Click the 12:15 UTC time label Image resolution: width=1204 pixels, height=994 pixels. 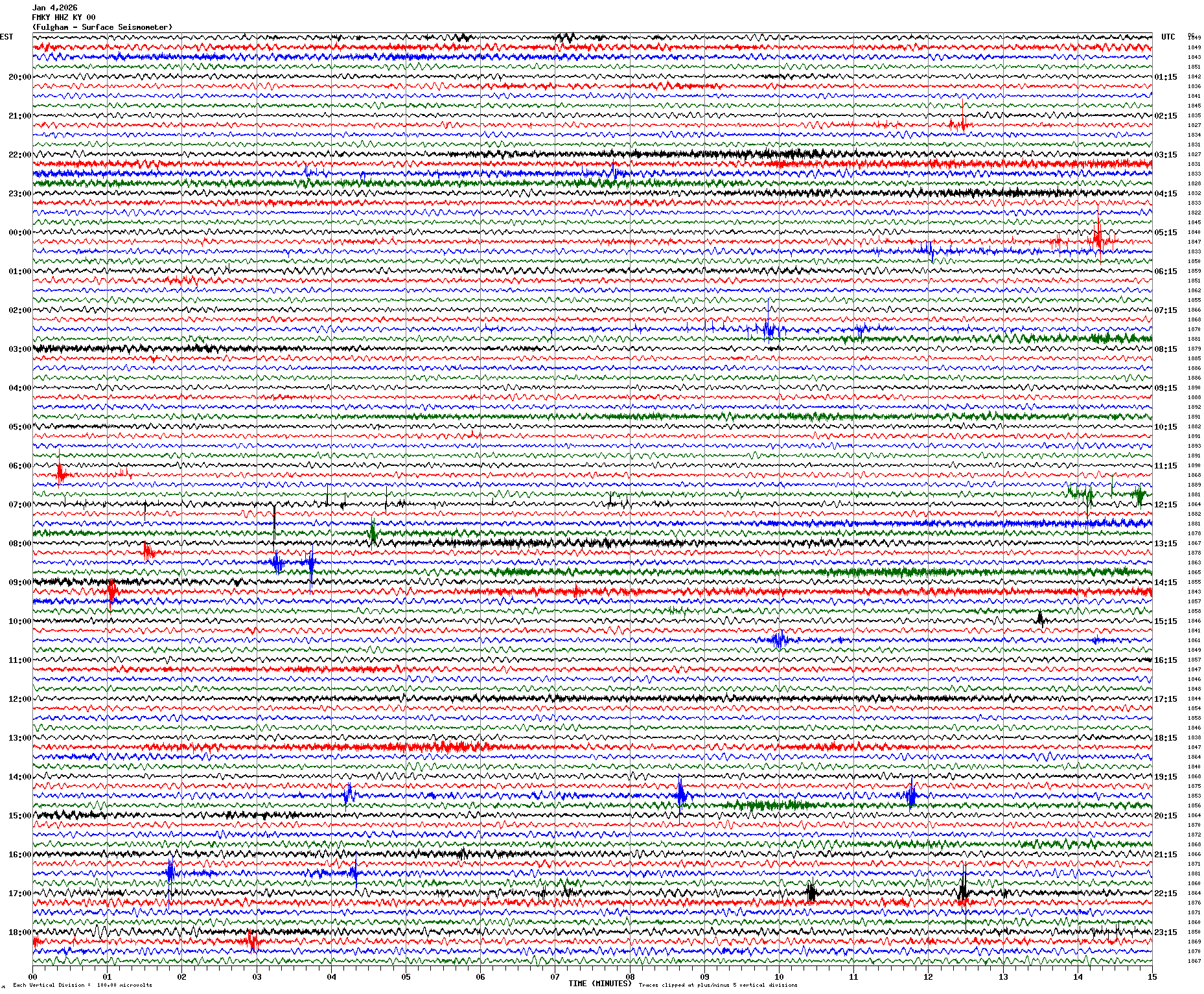coord(1165,505)
